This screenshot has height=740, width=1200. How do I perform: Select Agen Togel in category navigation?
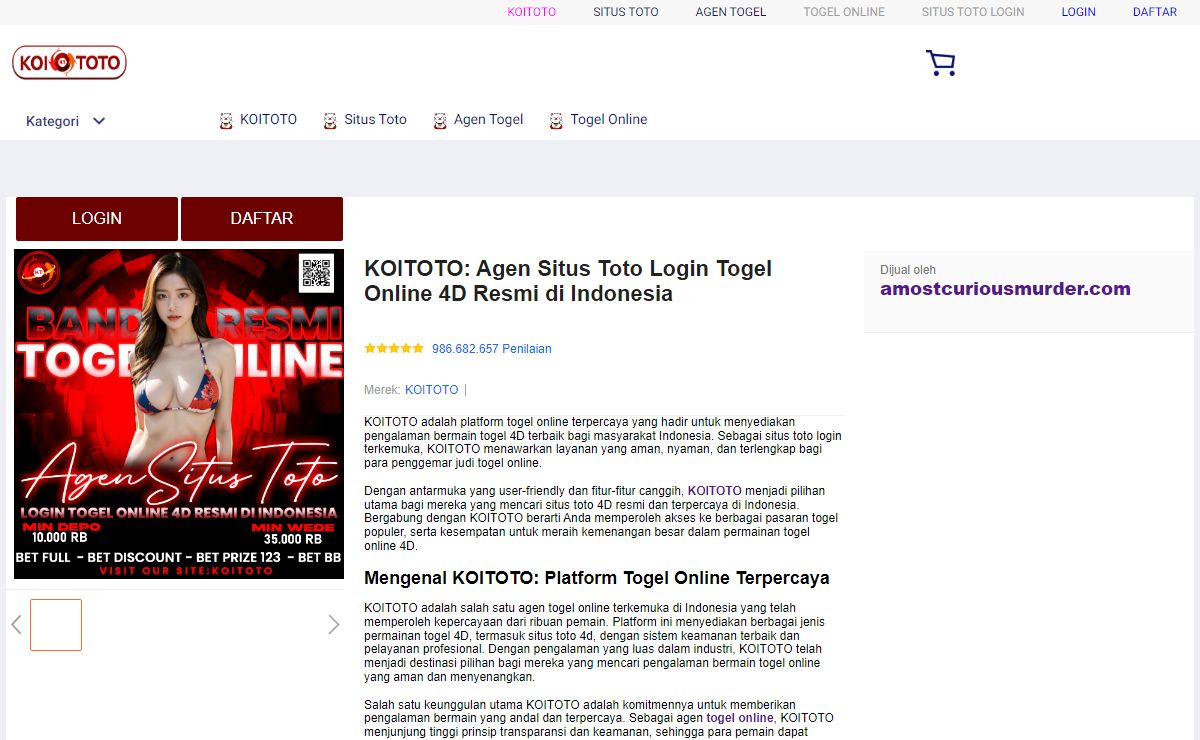click(488, 119)
